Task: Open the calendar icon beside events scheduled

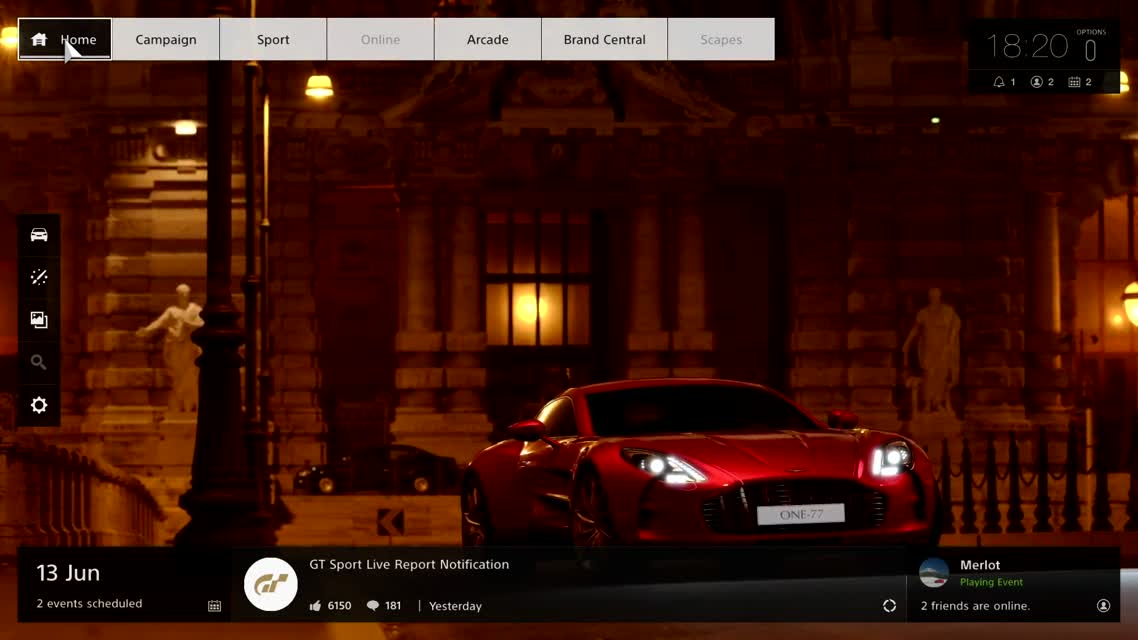Action: tap(214, 606)
